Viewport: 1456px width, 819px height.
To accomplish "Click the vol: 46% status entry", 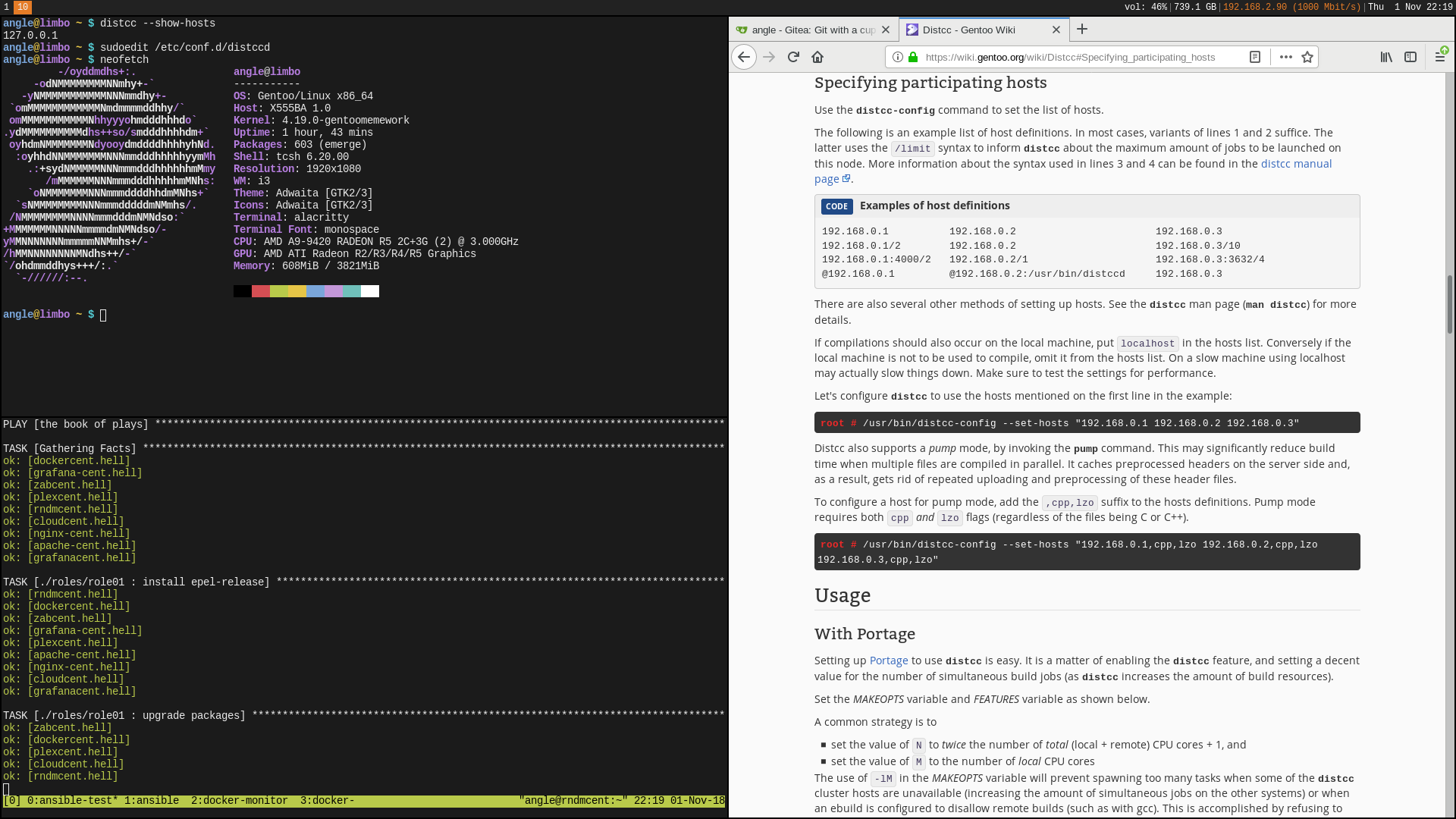I will point(1145,7).
